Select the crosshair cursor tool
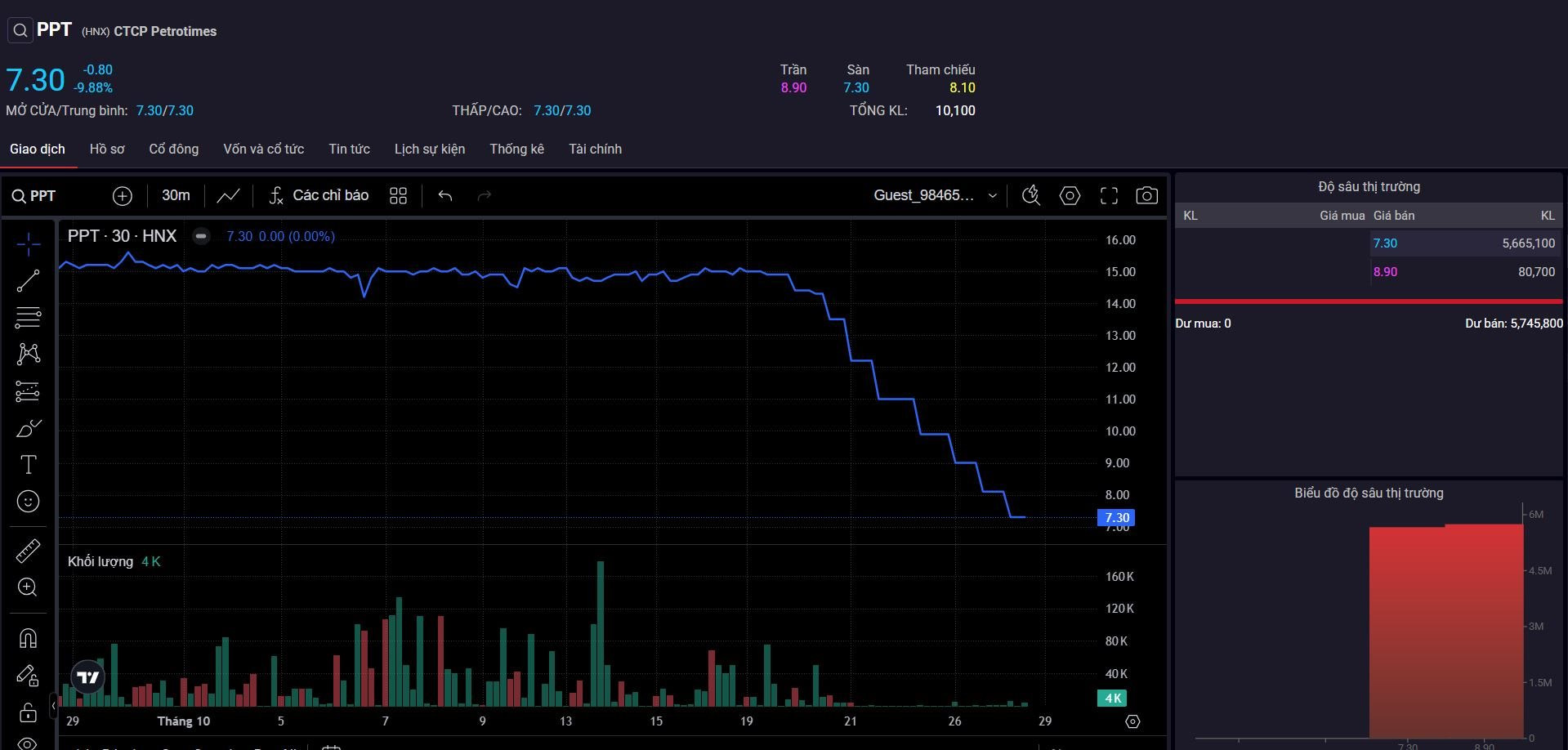This screenshot has width=1568, height=750. pos(28,244)
